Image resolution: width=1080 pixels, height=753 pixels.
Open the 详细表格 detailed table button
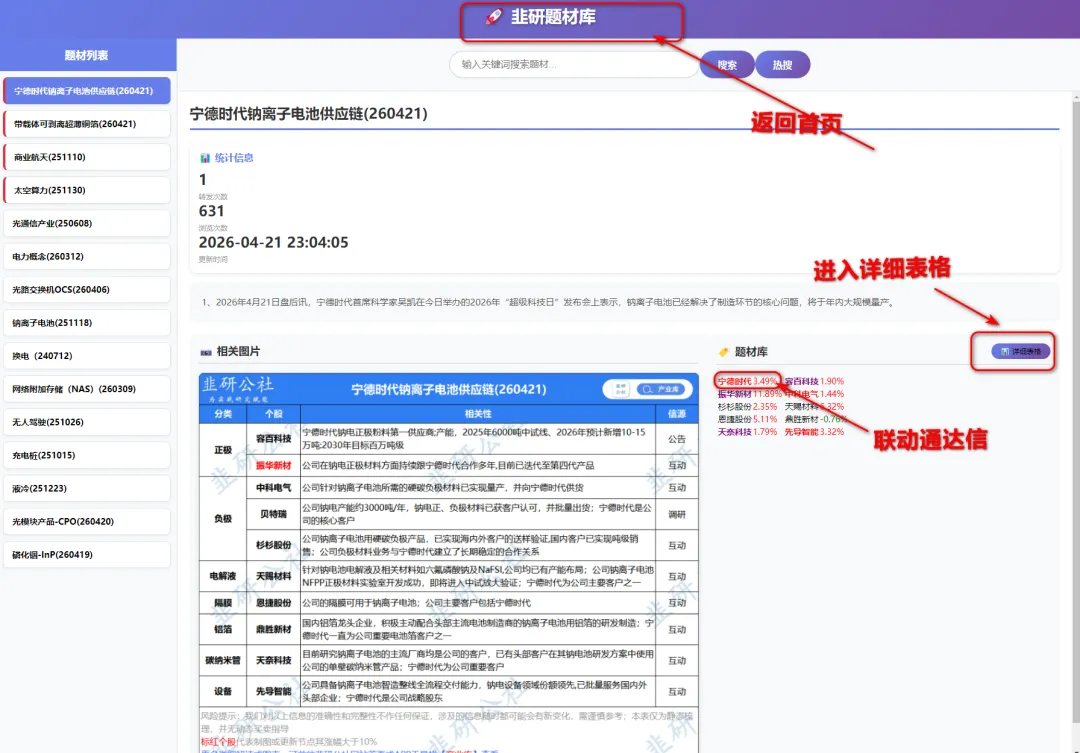[x=1021, y=351]
